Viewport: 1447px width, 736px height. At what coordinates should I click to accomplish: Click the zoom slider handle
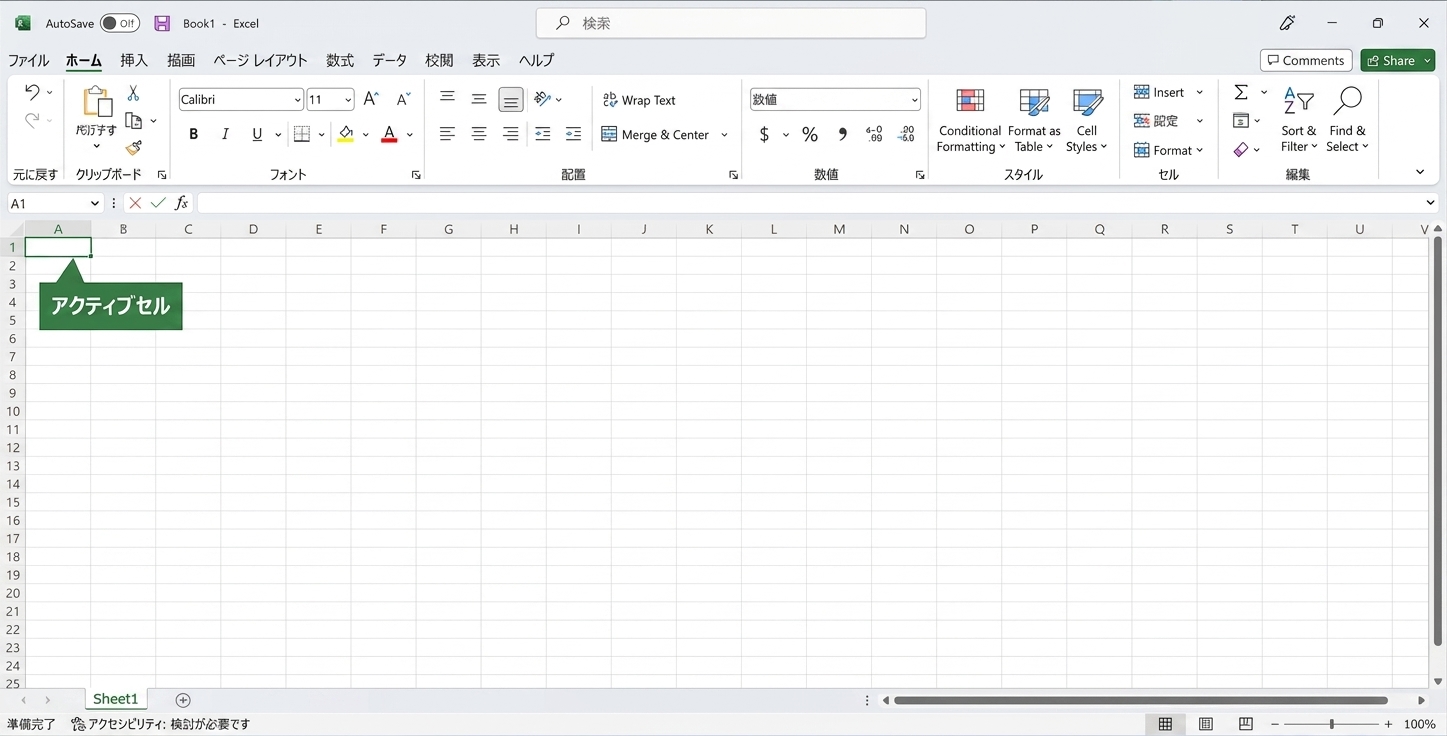tap(1331, 724)
